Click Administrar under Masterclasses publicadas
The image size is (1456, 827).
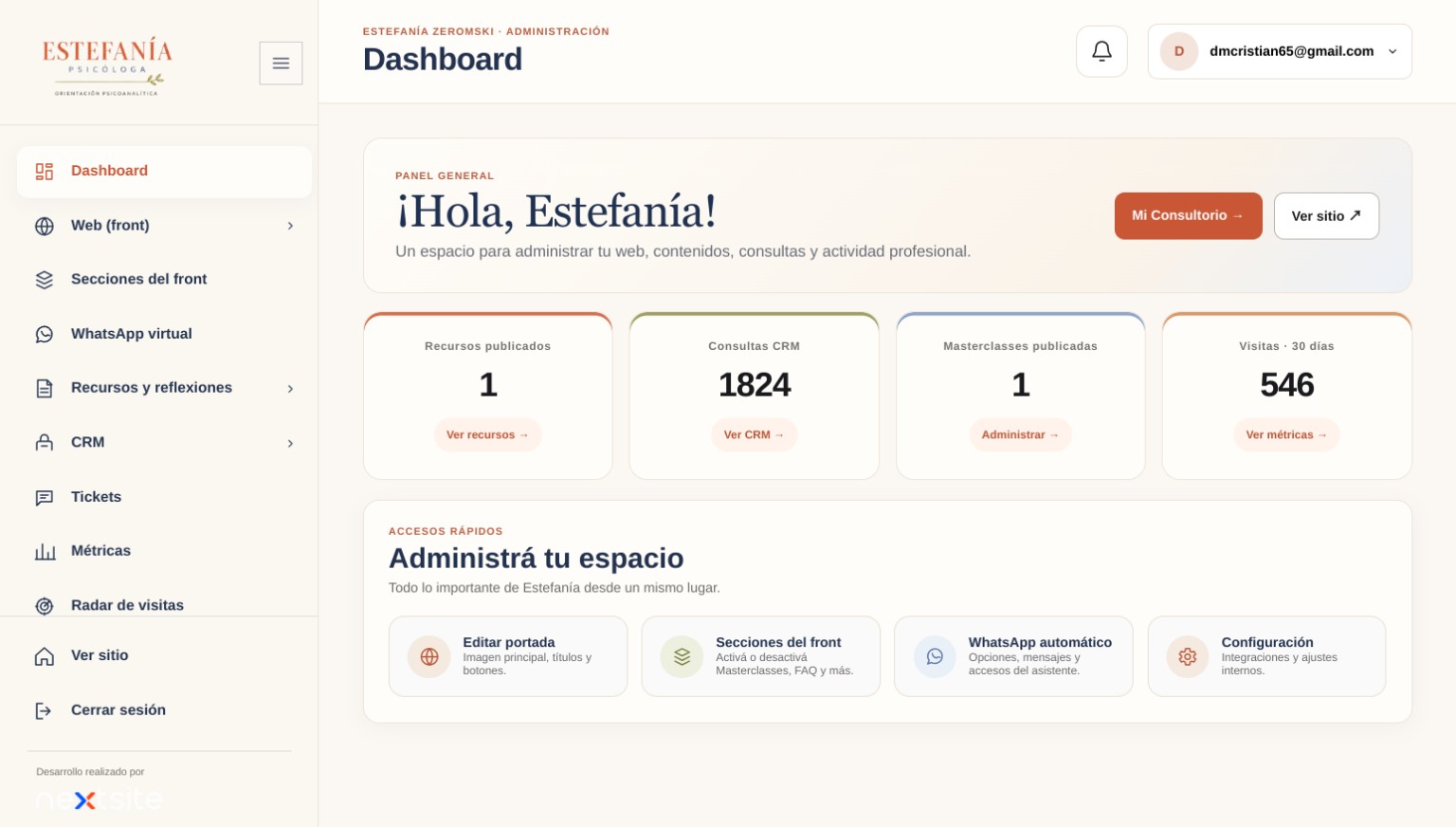[1020, 434]
